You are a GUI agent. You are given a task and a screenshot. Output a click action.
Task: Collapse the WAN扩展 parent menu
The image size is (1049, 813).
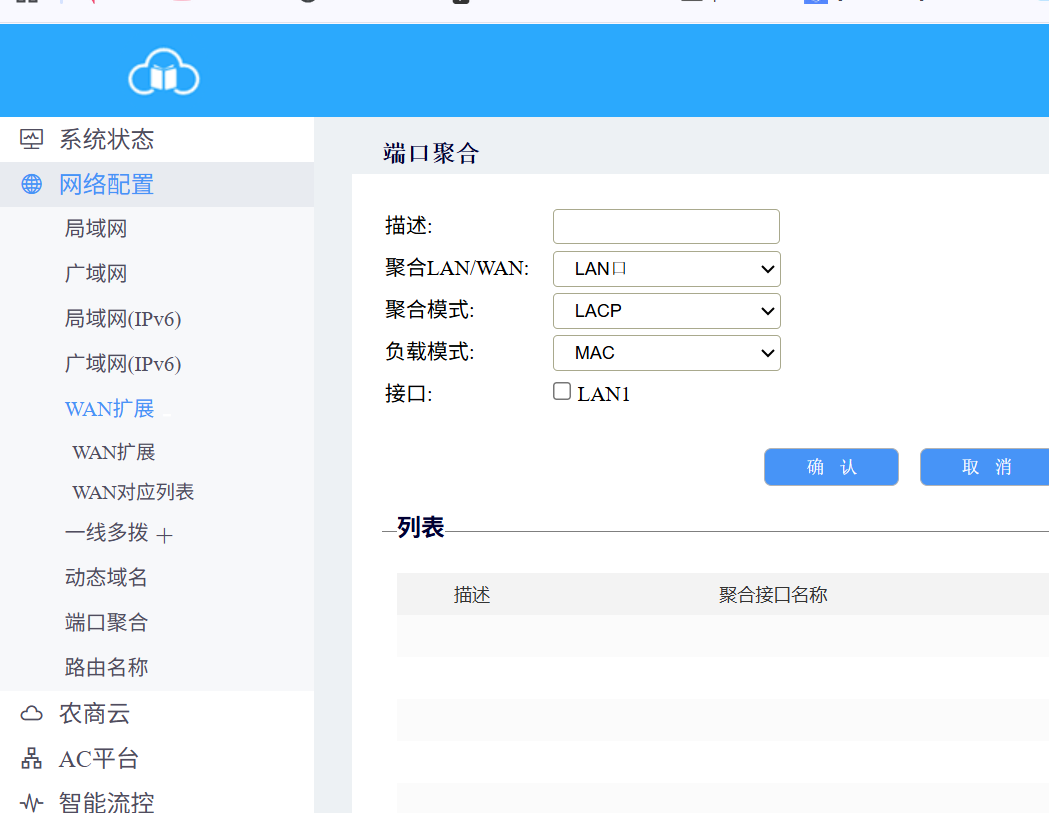point(110,409)
